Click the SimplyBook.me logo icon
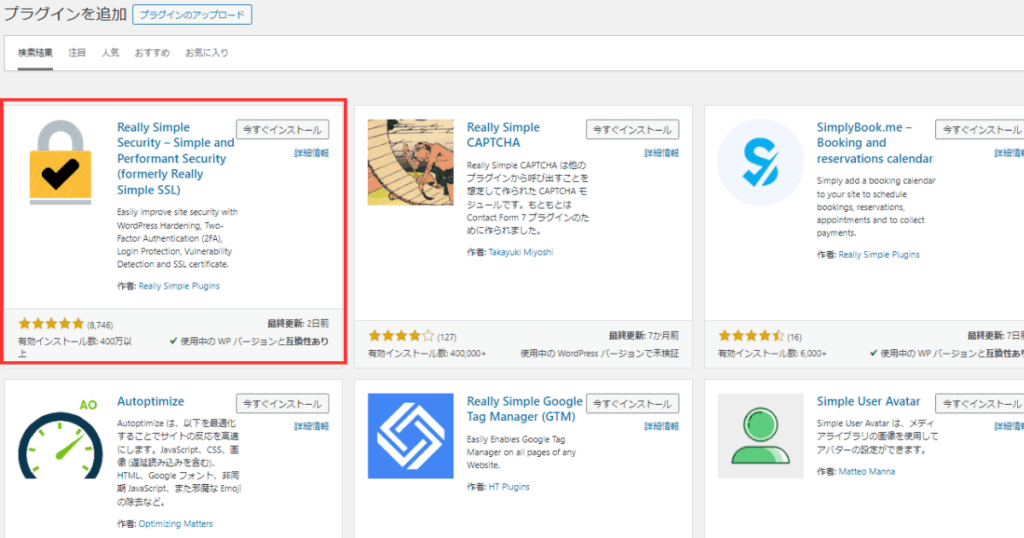The width and height of the screenshot is (1024, 538). (760, 162)
